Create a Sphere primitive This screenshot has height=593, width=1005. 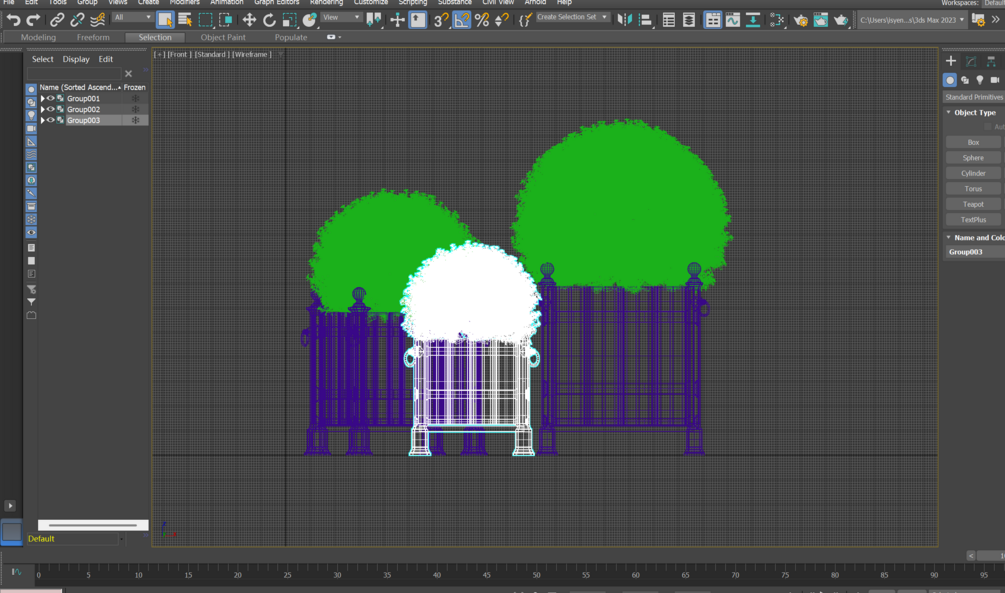pyautogui.click(x=973, y=158)
